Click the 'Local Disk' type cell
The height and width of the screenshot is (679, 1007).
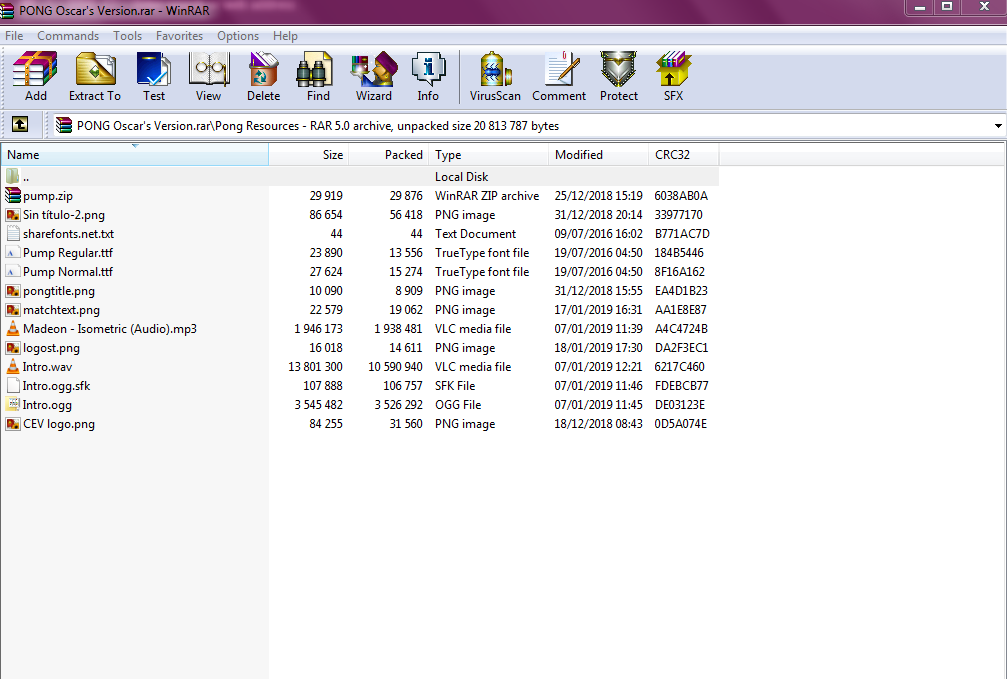[461, 177]
